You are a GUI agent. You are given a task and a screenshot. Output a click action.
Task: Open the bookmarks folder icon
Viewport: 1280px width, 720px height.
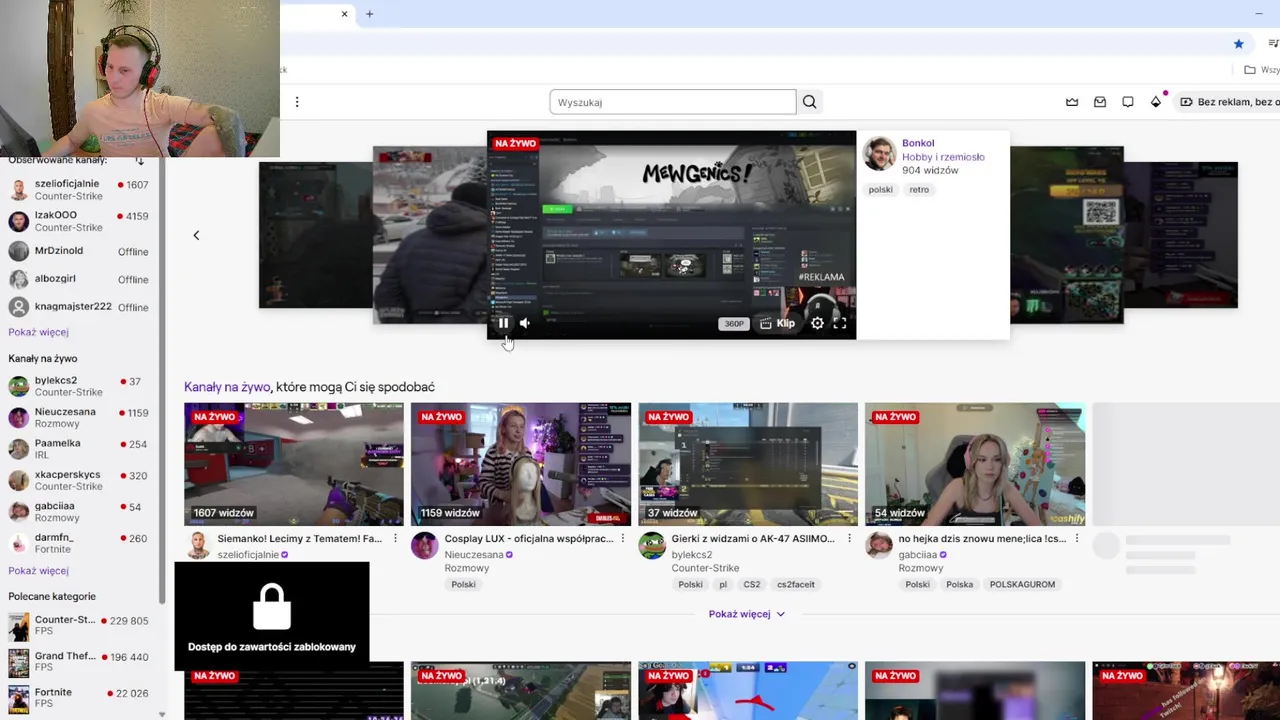(1250, 70)
